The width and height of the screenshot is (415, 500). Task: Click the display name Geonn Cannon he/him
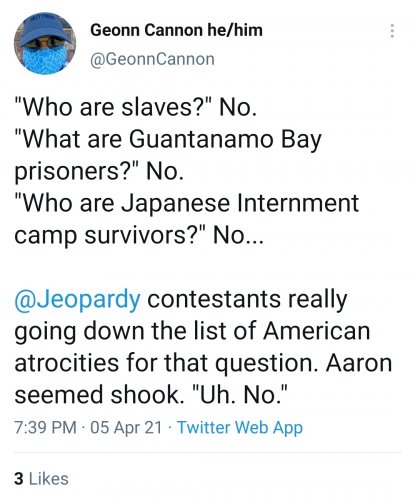tap(176, 30)
